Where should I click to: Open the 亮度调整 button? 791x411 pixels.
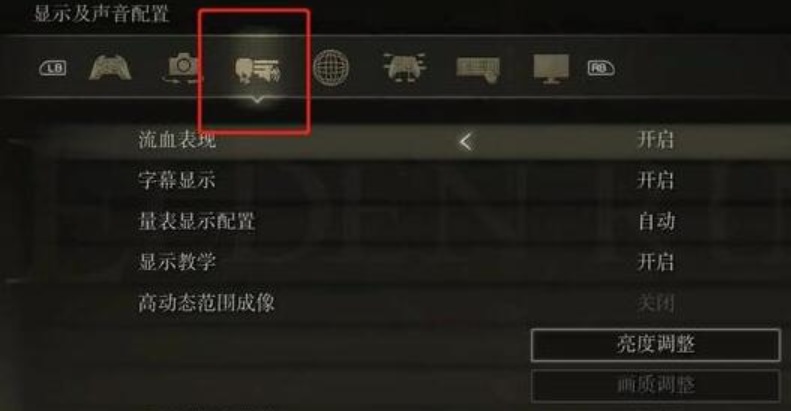[655, 345]
